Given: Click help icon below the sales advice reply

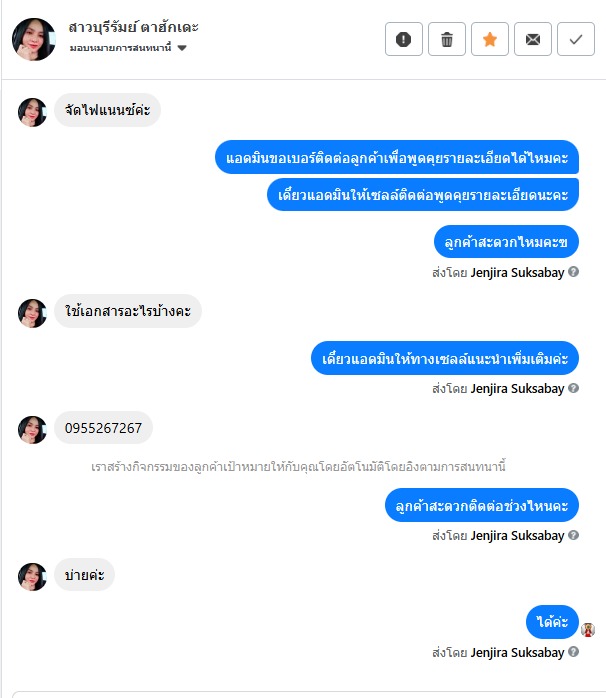Looking at the screenshot, I should pyautogui.click(x=573, y=388).
